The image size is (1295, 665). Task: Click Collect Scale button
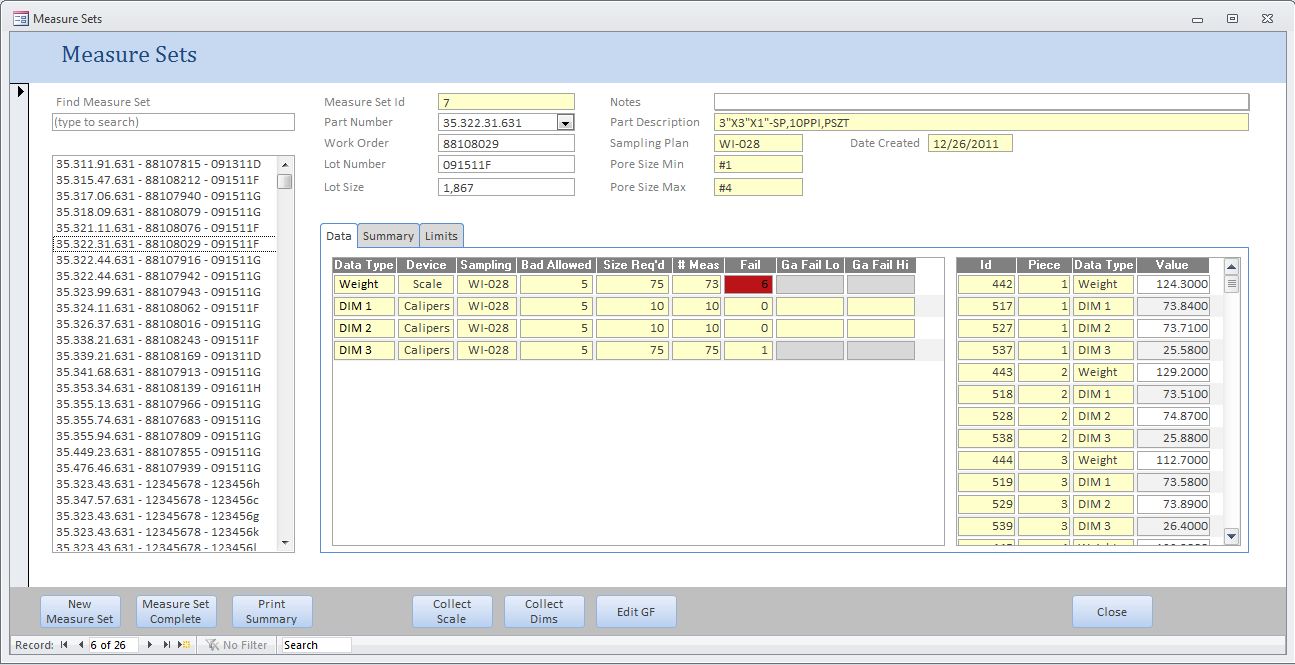[452, 612]
